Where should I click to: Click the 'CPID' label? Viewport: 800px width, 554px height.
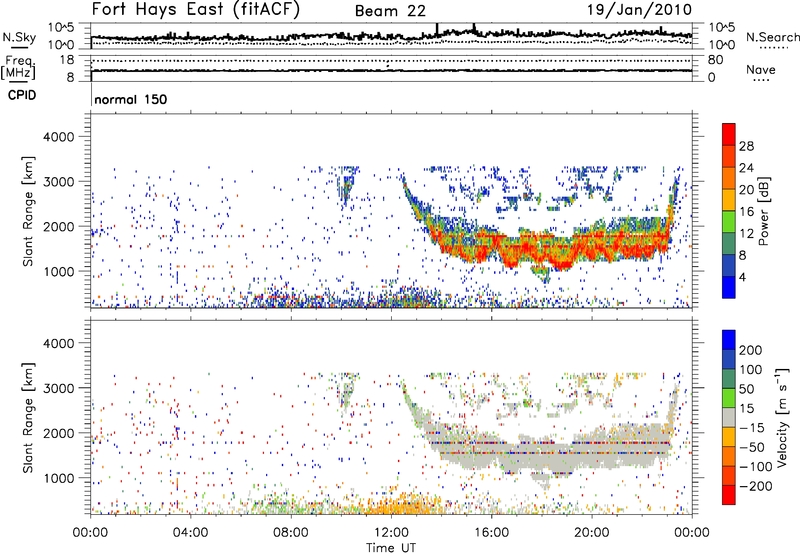(x=22, y=95)
